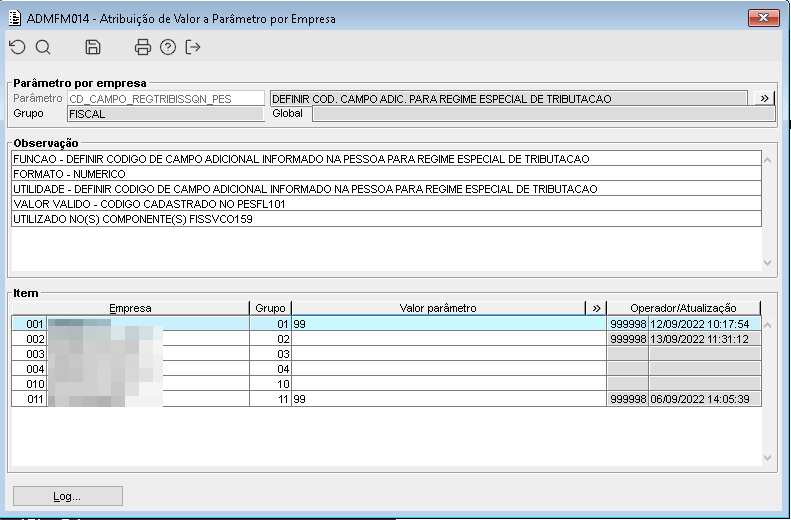This screenshot has height=520, width=791.
Task: Click Observação scrollbar up arrow
Action: click(768, 160)
